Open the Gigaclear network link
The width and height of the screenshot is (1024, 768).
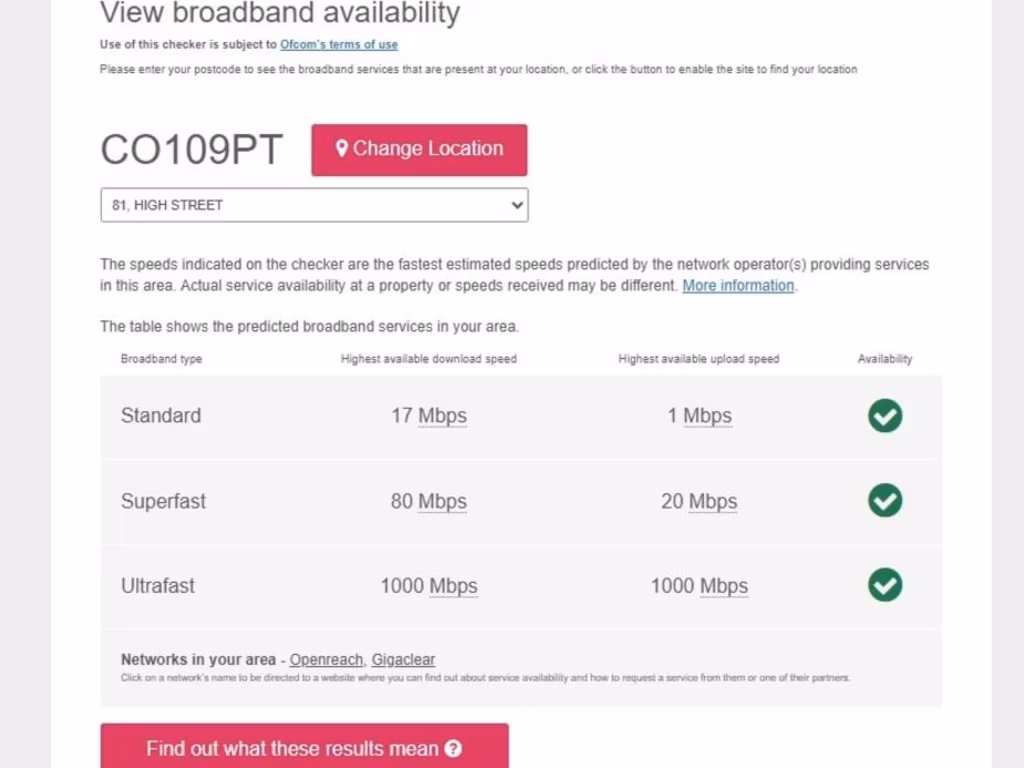click(403, 660)
